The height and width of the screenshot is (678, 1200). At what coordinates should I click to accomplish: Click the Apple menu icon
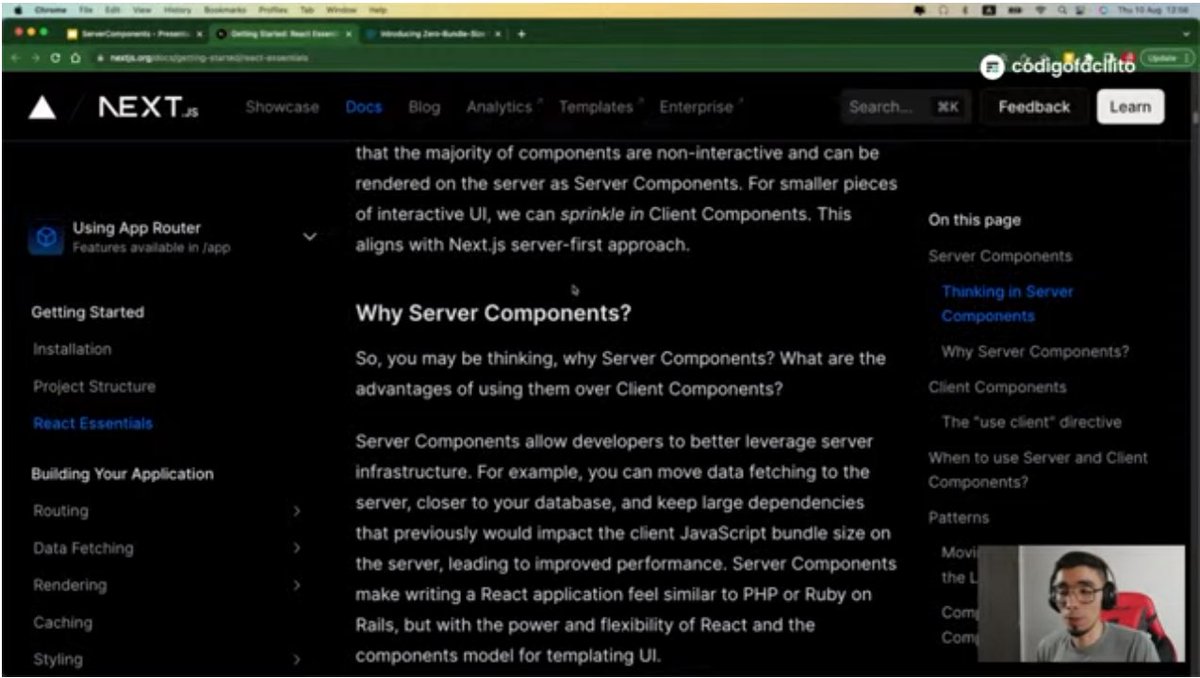(17, 9)
